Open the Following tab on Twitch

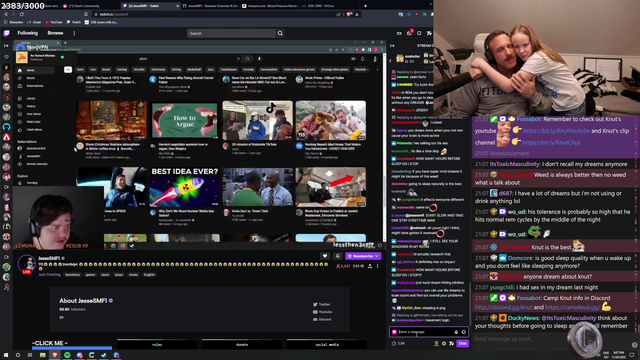point(27,33)
